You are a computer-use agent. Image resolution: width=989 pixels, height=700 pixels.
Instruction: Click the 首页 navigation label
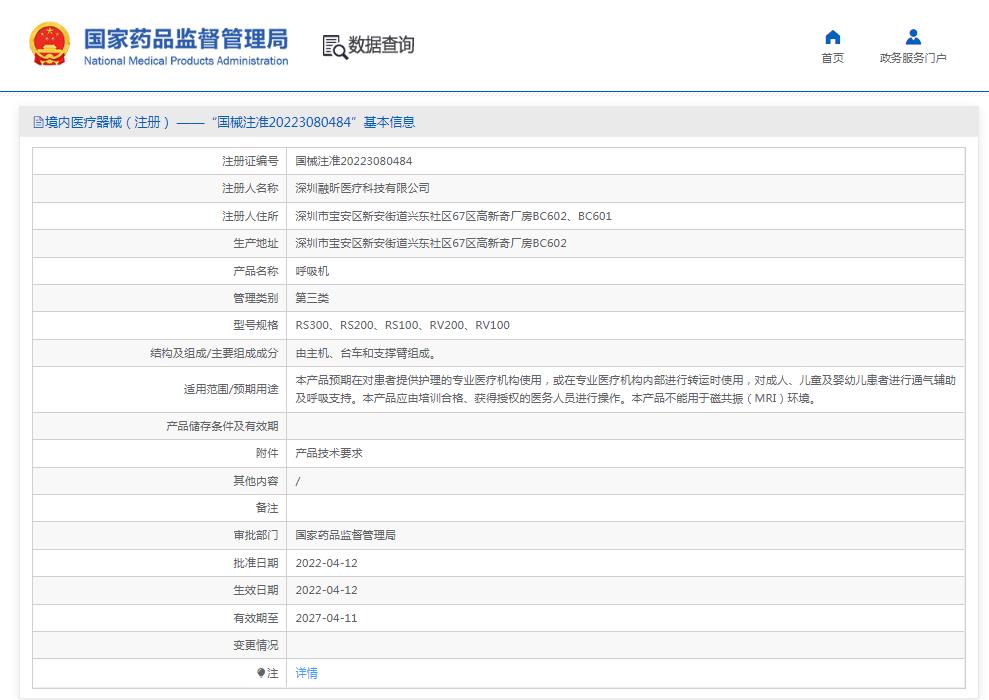(833, 58)
